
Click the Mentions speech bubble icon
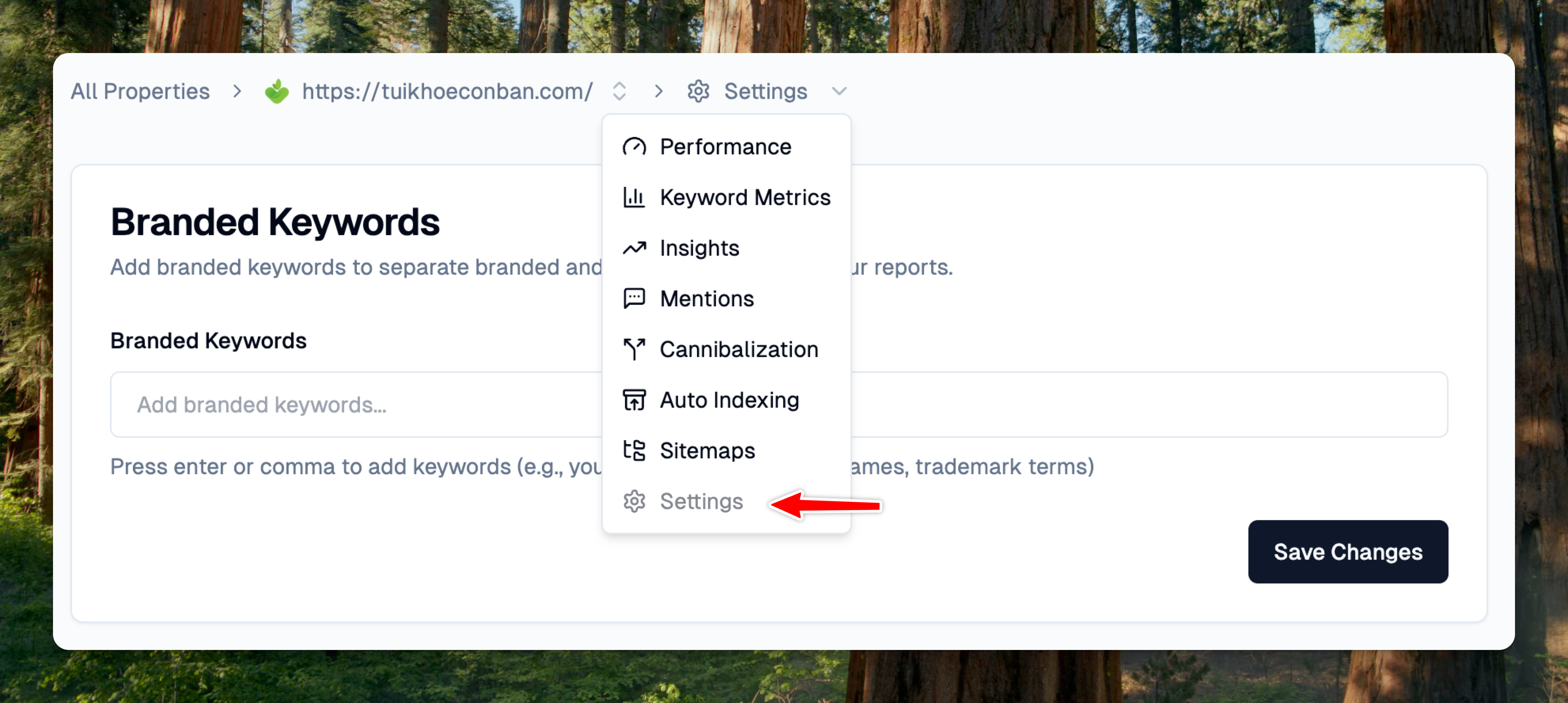[x=634, y=298]
